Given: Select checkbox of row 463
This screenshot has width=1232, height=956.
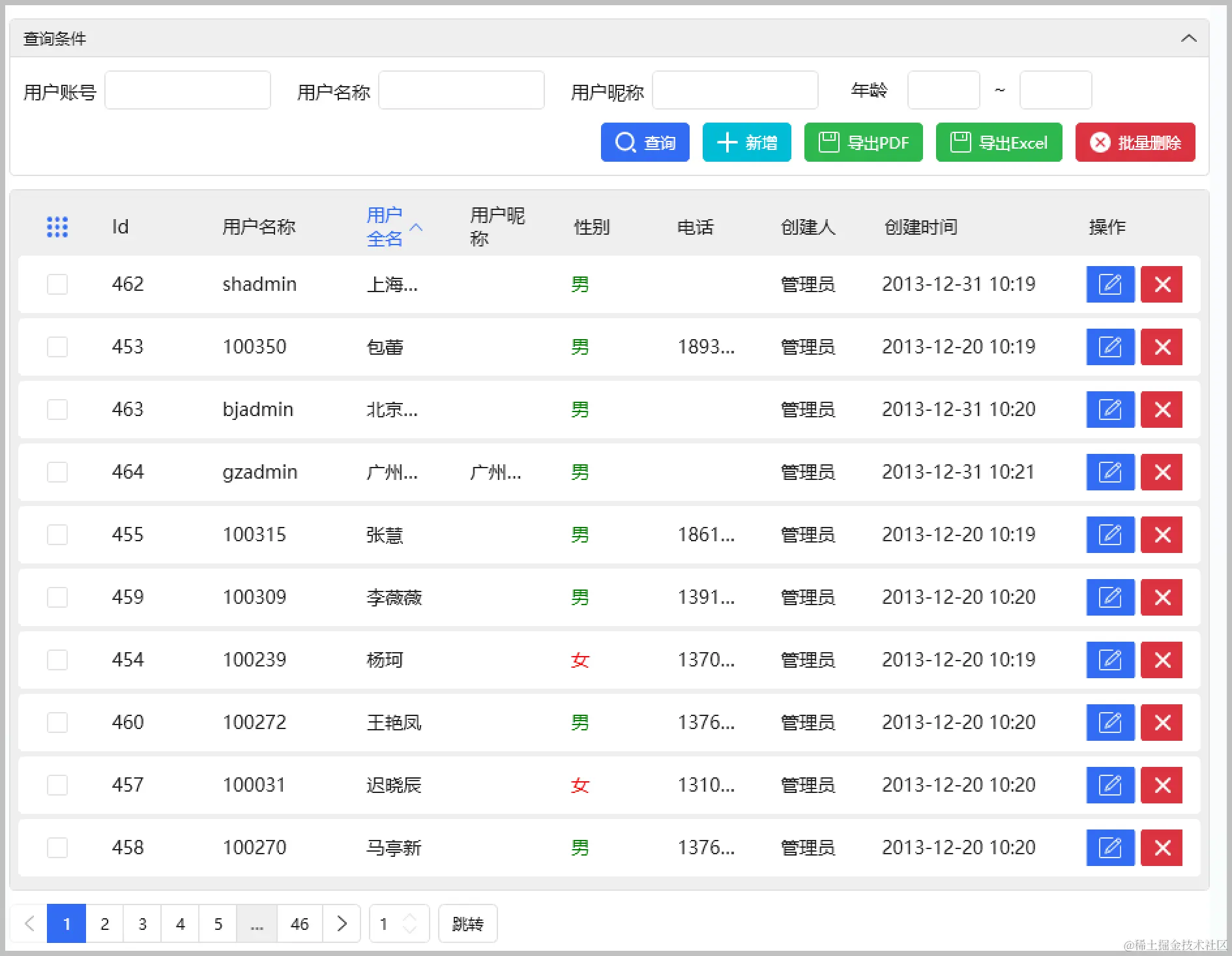Looking at the screenshot, I should point(57,410).
